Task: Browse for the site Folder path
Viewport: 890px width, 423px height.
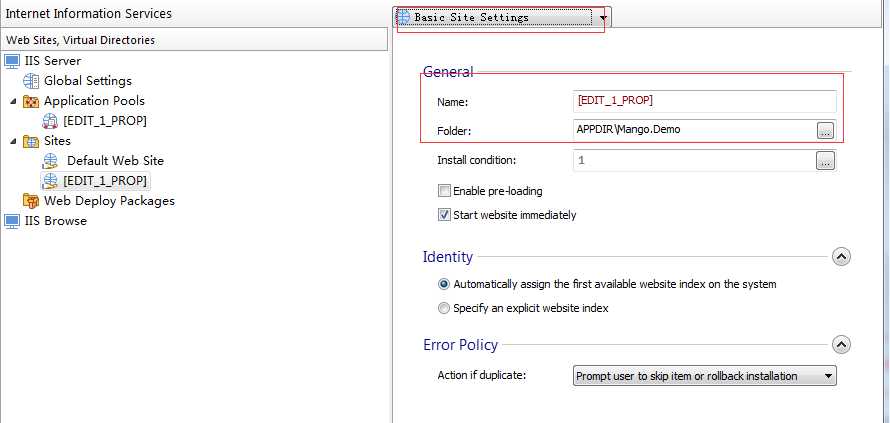Action: click(x=825, y=131)
